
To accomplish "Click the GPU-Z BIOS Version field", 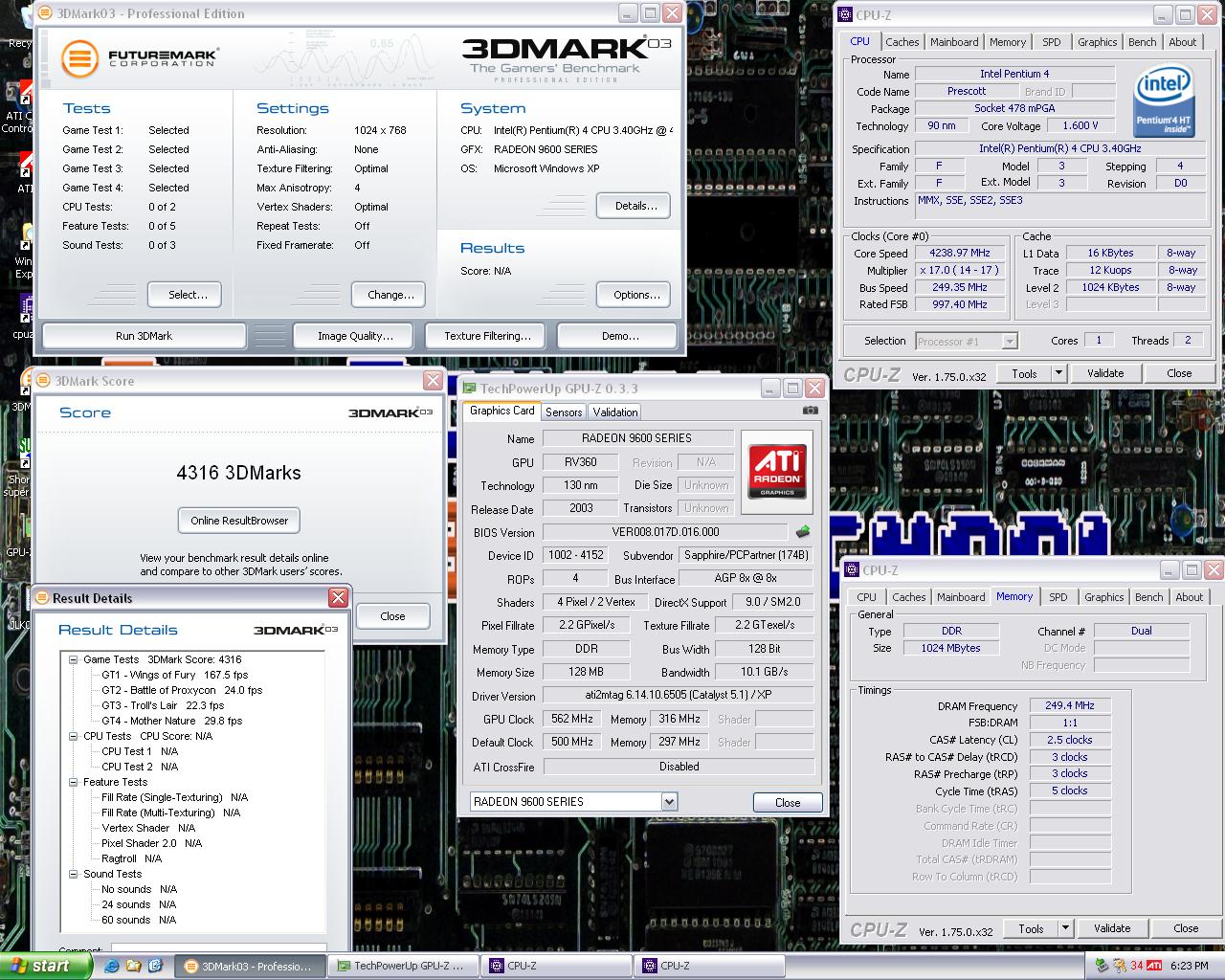I will point(665,532).
